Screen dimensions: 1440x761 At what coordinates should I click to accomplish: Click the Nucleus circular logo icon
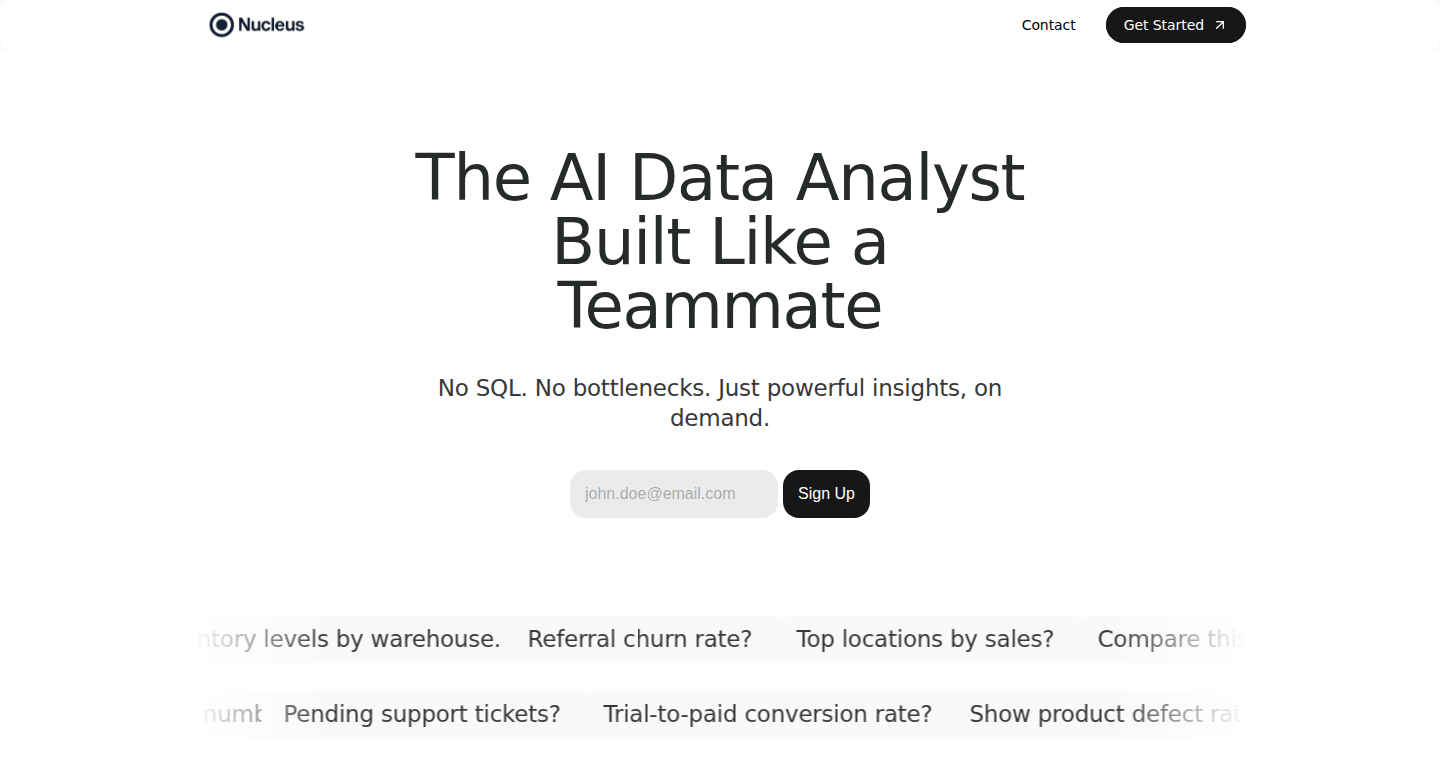click(221, 25)
